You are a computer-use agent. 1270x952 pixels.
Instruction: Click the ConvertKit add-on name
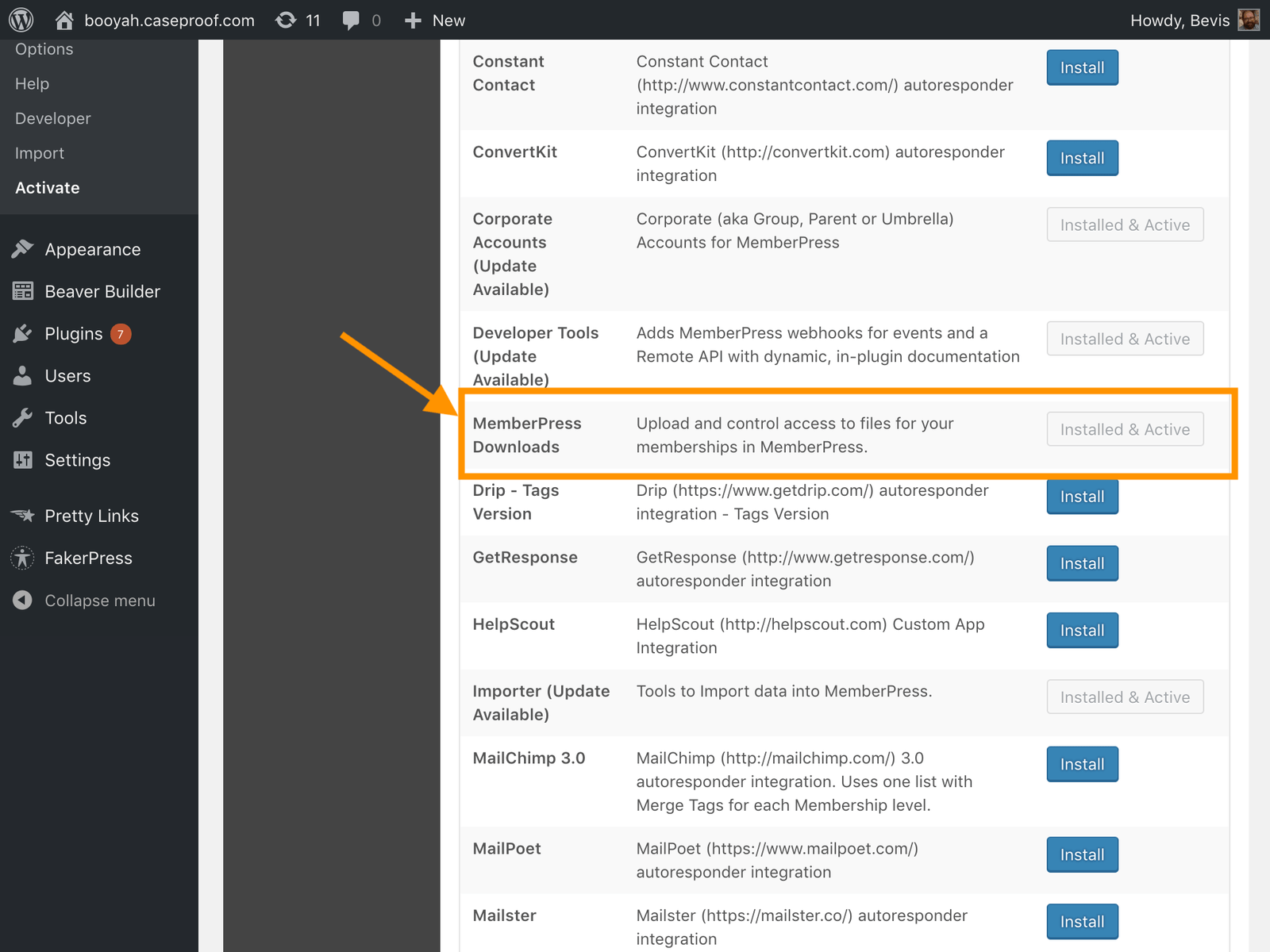(515, 152)
